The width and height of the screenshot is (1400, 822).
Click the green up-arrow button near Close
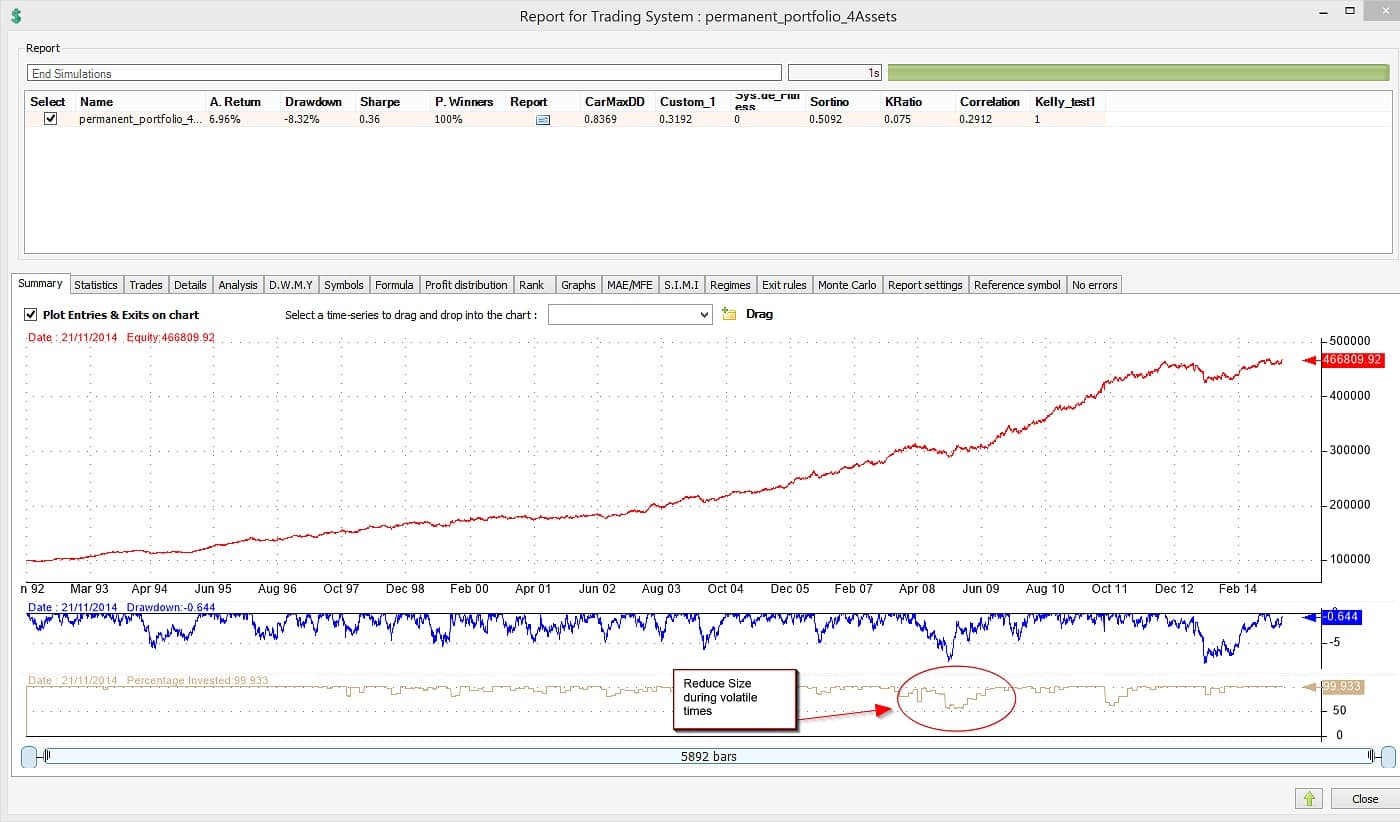point(1308,798)
